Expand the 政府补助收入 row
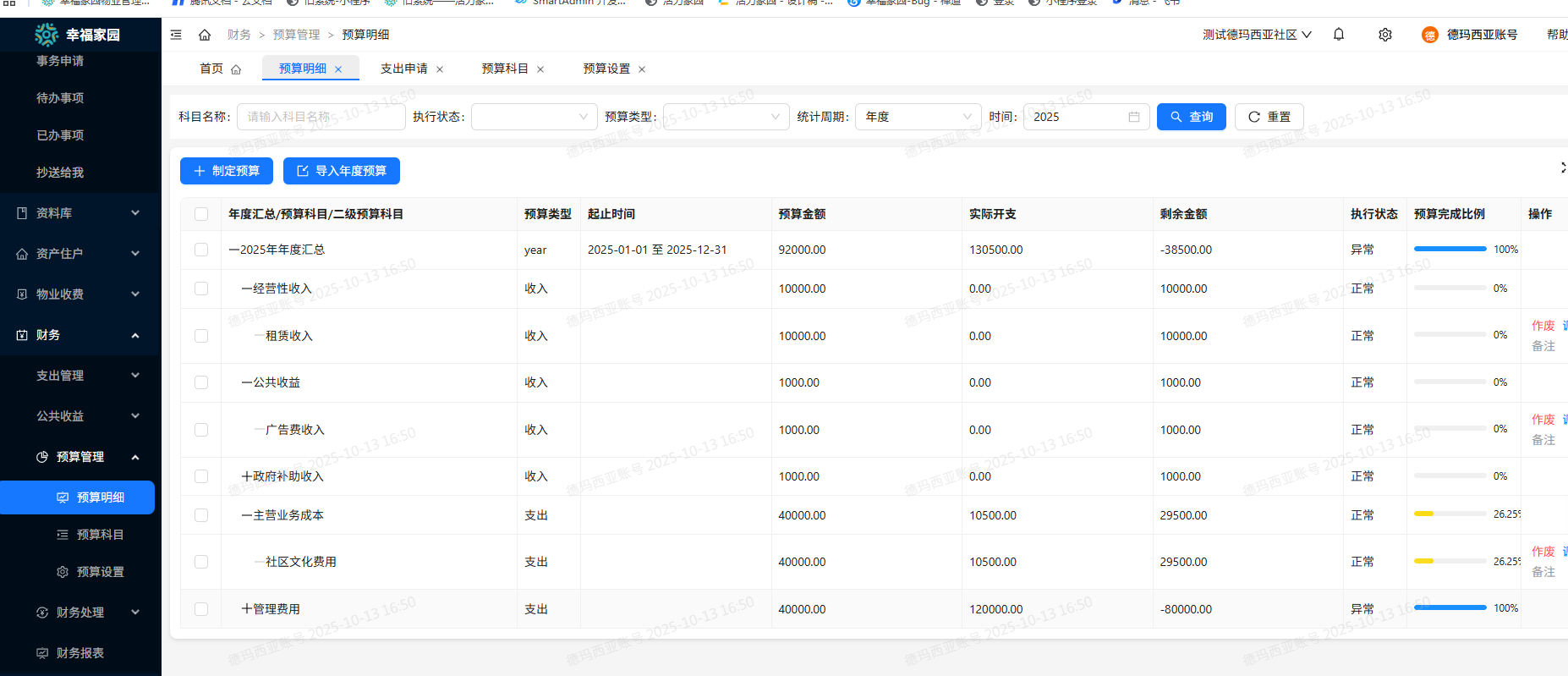Image resolution: width=1568 pixels, height=676 pixels. [x=247, y=476]
